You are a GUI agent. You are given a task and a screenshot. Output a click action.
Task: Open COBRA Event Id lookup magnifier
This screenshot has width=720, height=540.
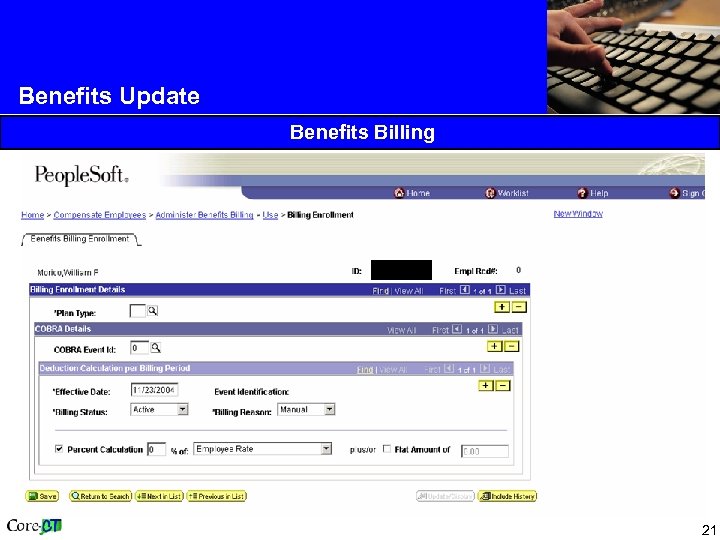coord(156,348)
